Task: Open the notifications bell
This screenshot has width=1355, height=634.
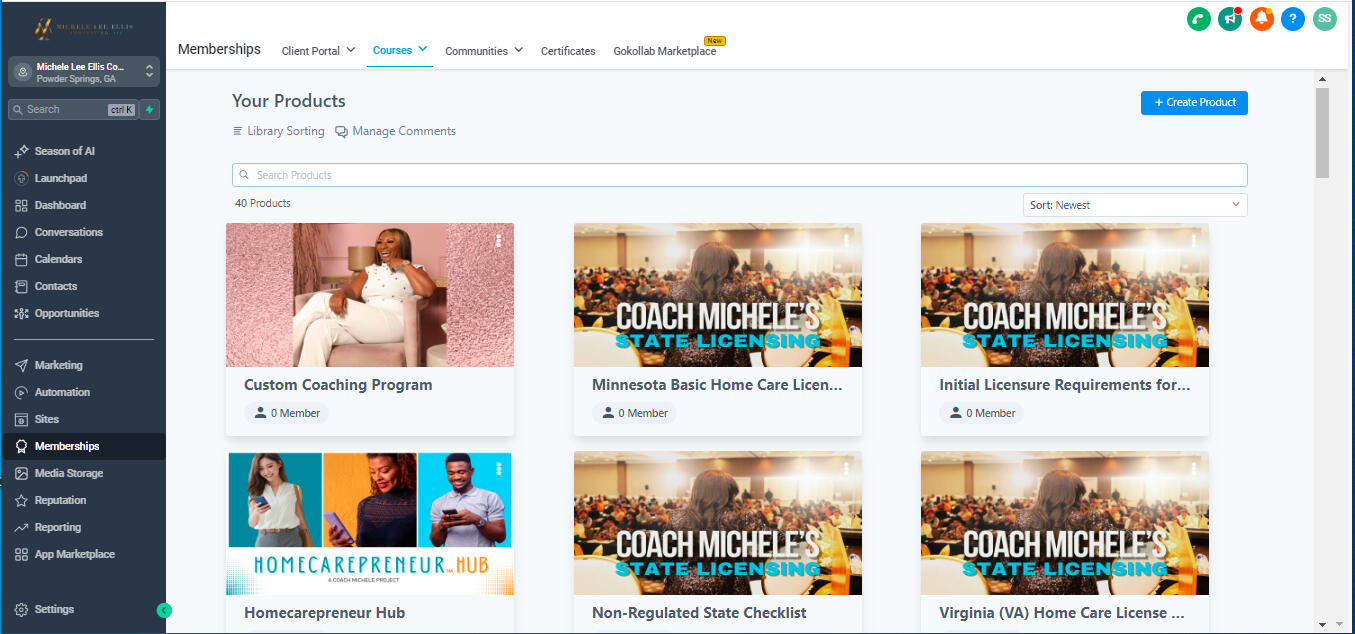Action: 1261,18
